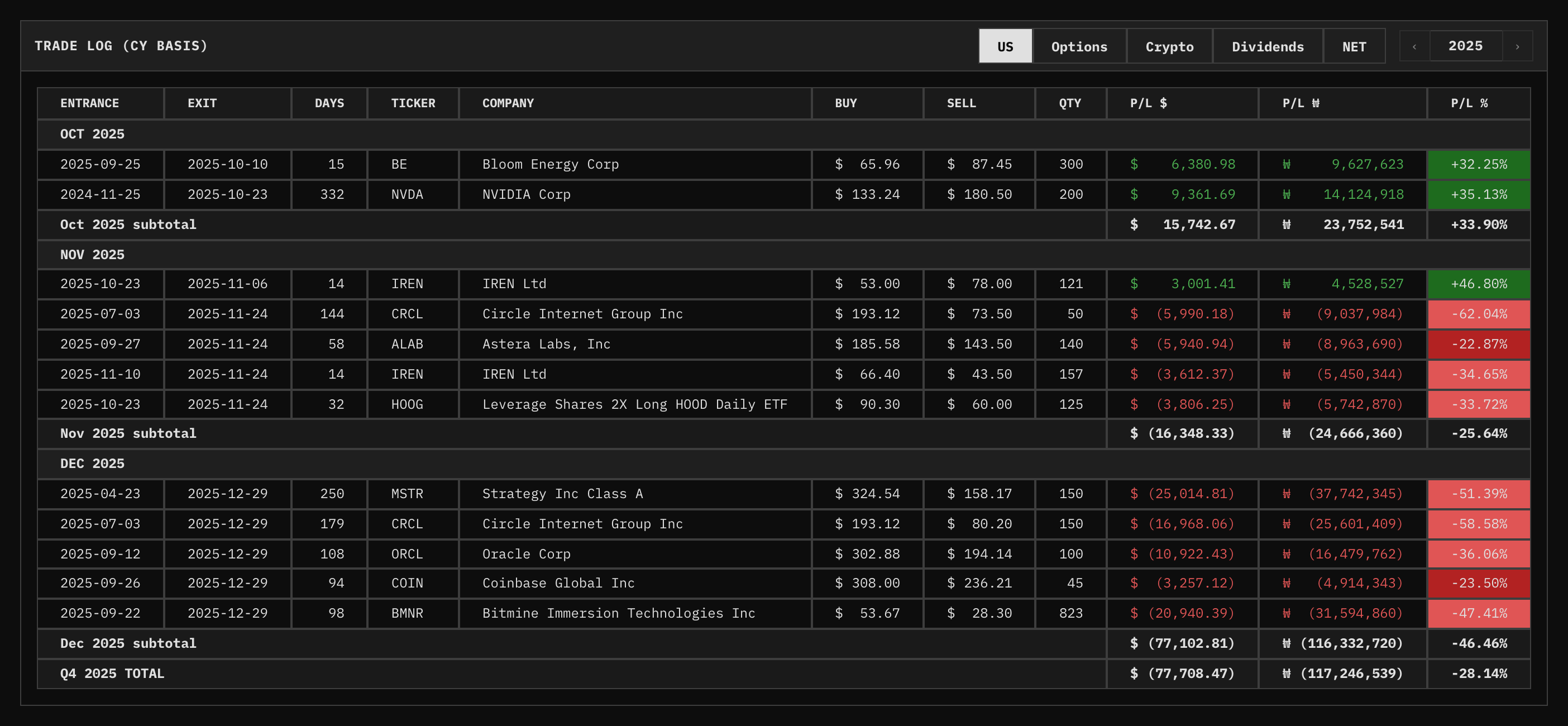Click the MSTR ticker cell
The width and height of the screenshot is (1568, 726).
pos(413,494)
